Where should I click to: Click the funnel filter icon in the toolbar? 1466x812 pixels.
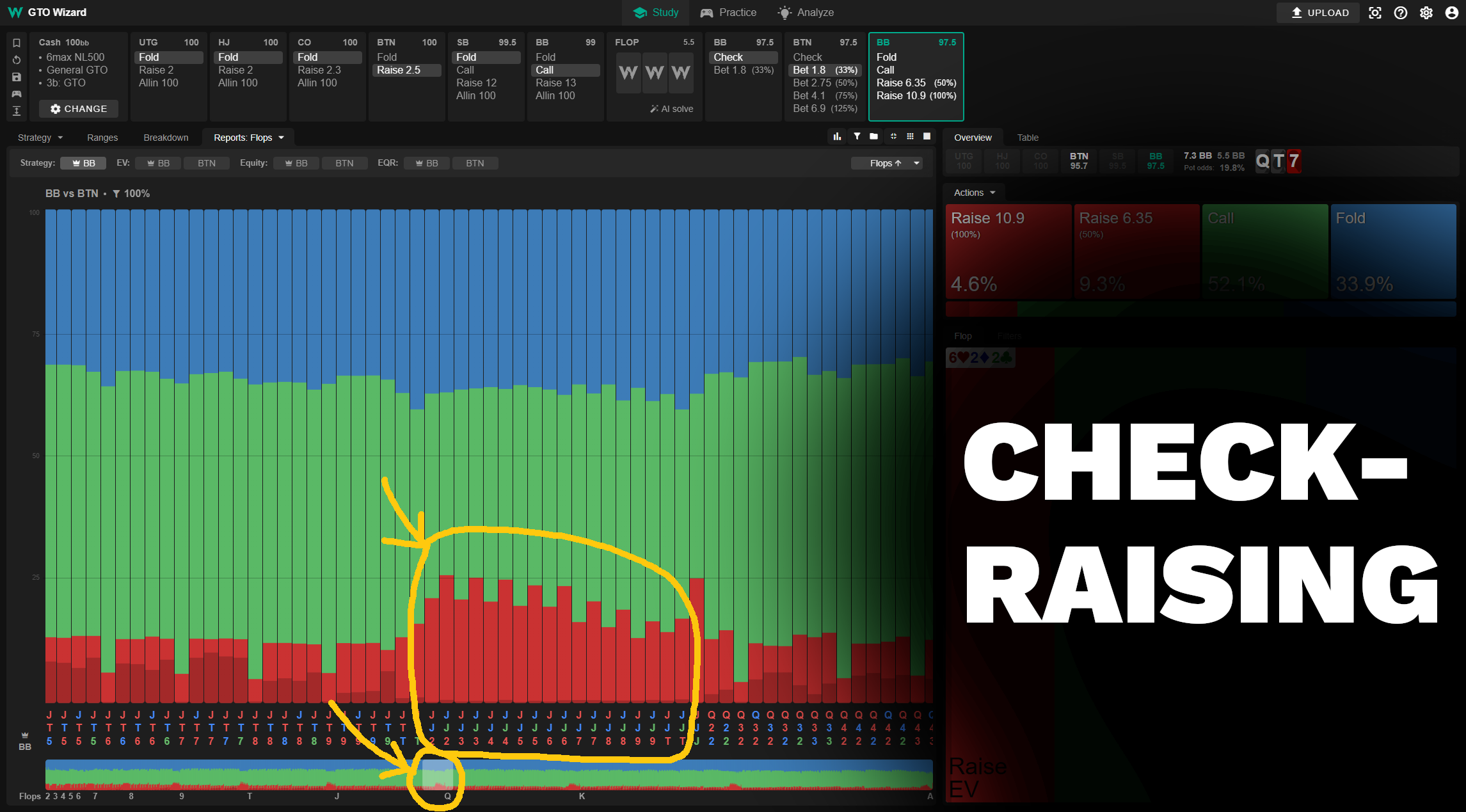[x=857, y=136]
